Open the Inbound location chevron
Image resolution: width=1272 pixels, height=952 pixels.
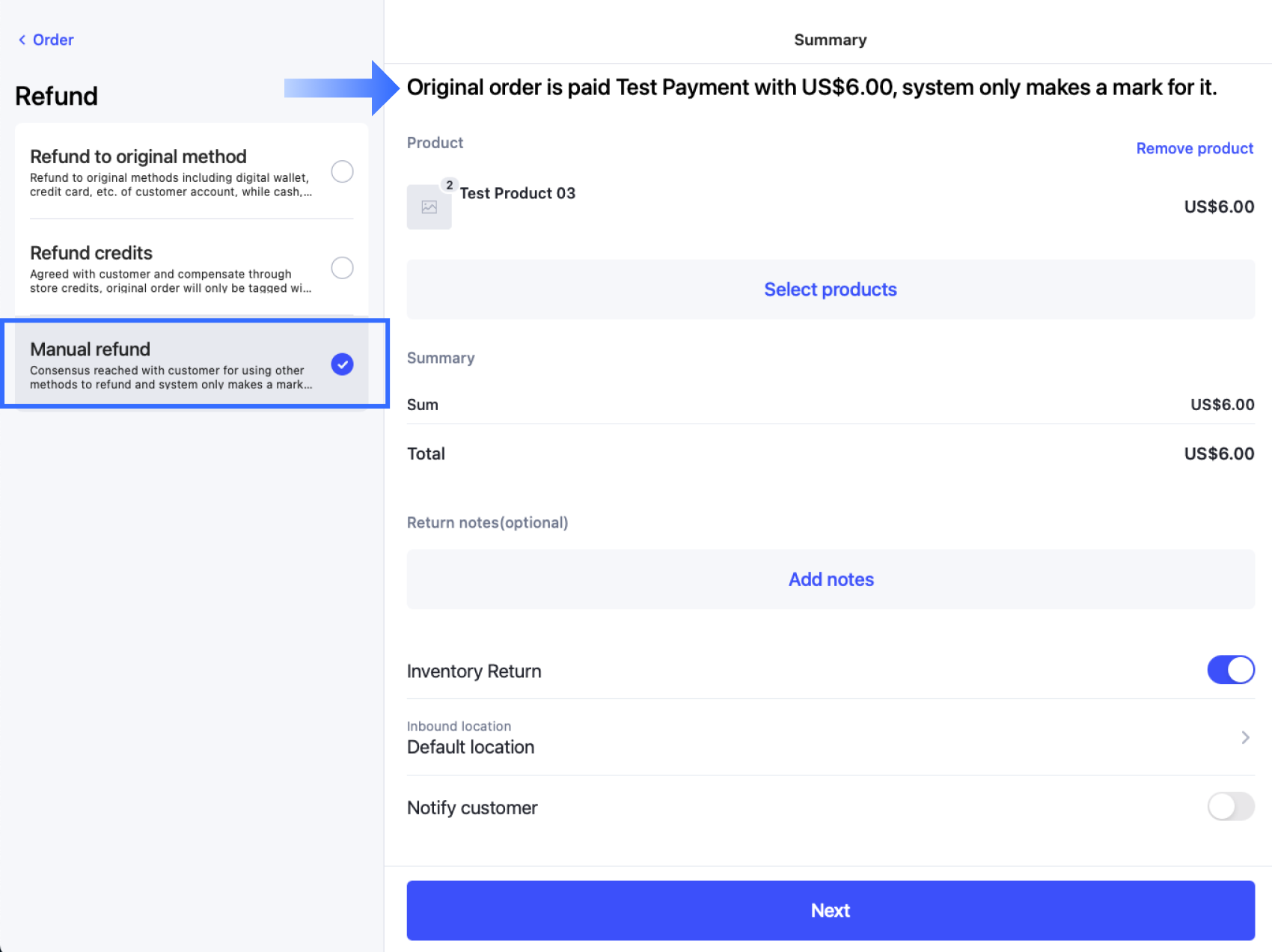point(1245,737)
